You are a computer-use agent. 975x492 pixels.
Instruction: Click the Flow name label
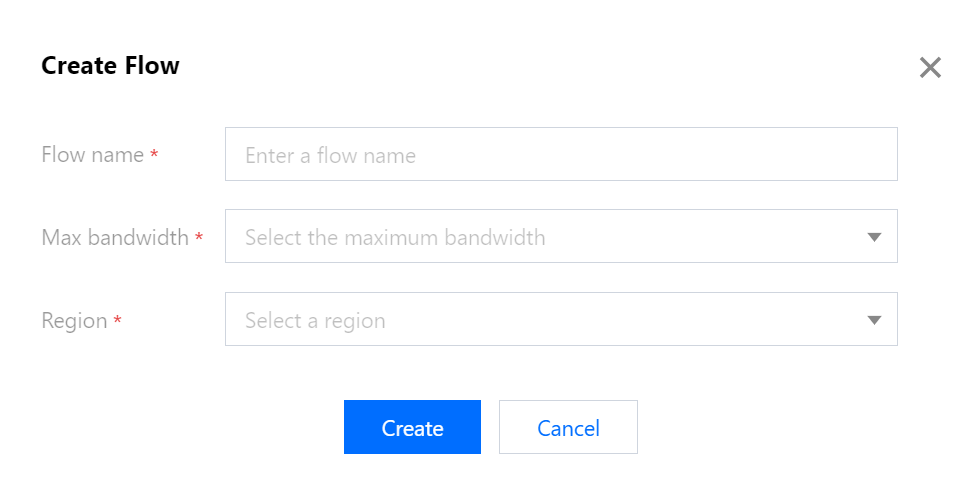pos(92,155)
